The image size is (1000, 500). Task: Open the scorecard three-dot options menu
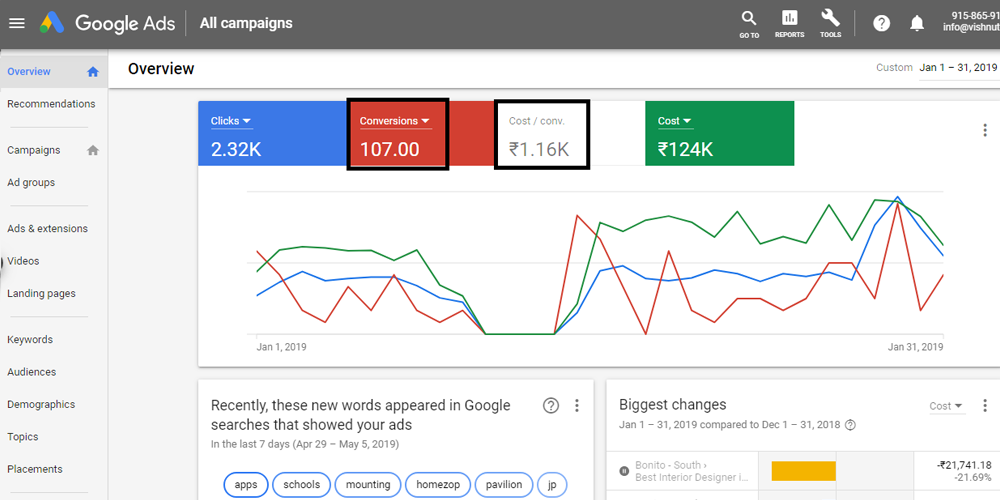(x=986, y=130)
